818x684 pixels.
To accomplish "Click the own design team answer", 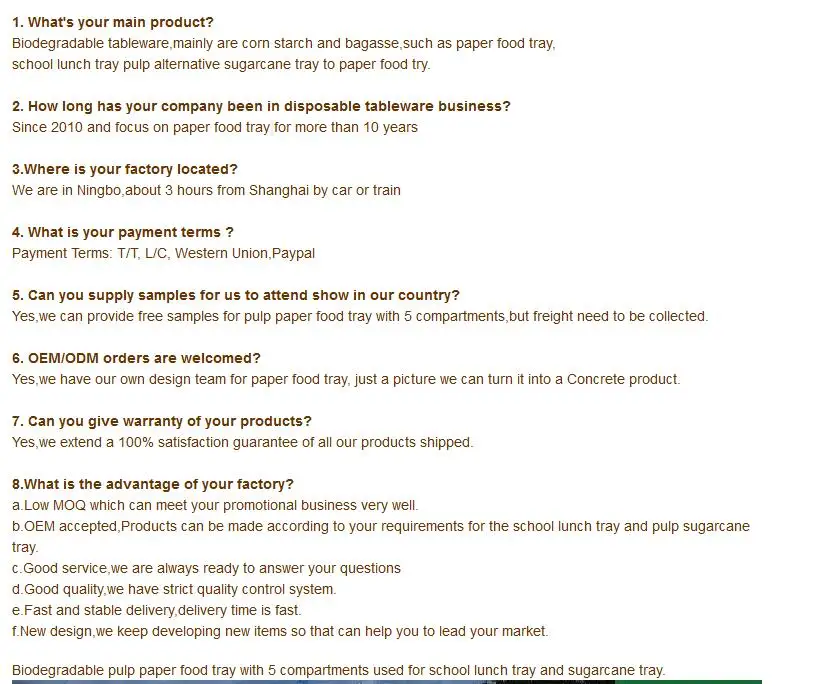I will coord(345,379).
